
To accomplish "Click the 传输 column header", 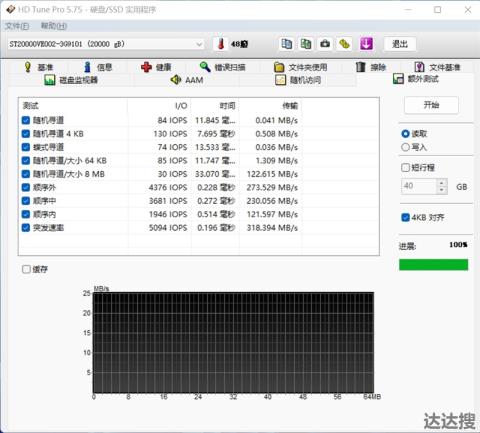I will point(271,106).
